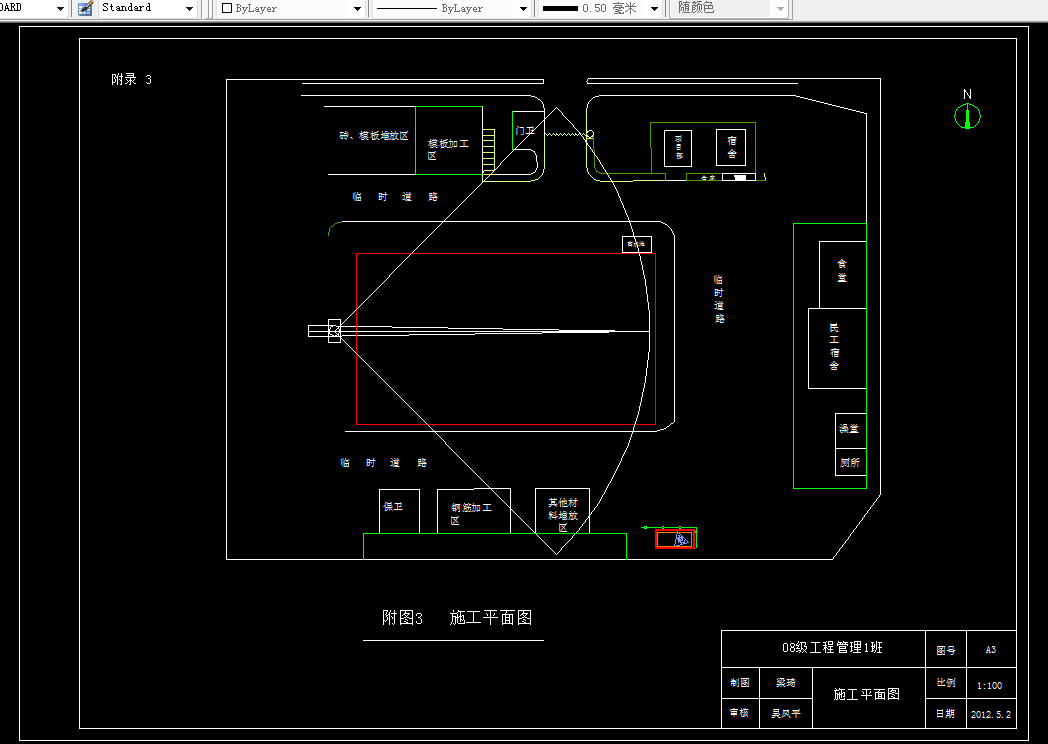Viewport: 1048px width, 744px height.
Task: Click the zigzag fence symbol near the entrance
Action: [562, 133]
